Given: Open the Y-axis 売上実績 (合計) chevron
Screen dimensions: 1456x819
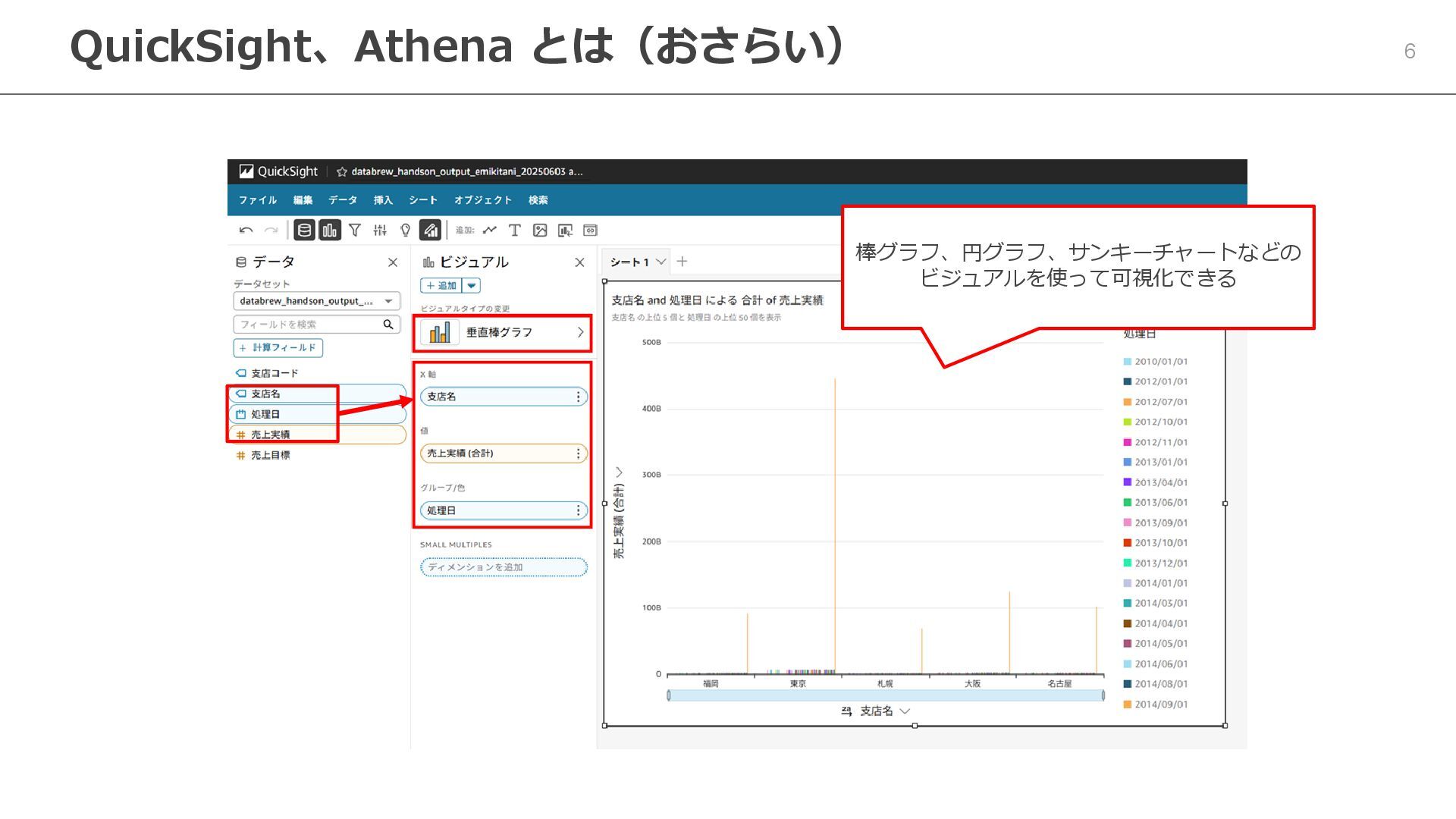Looking at the screenshot, I should point(620,472).
